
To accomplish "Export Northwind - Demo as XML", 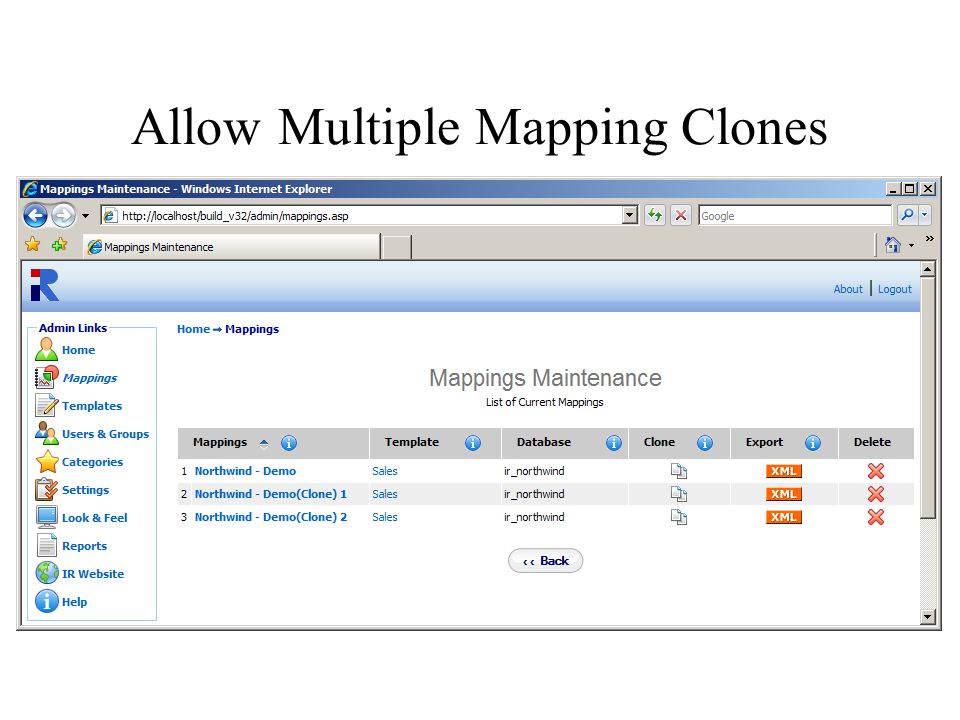I will coord(784,471).
